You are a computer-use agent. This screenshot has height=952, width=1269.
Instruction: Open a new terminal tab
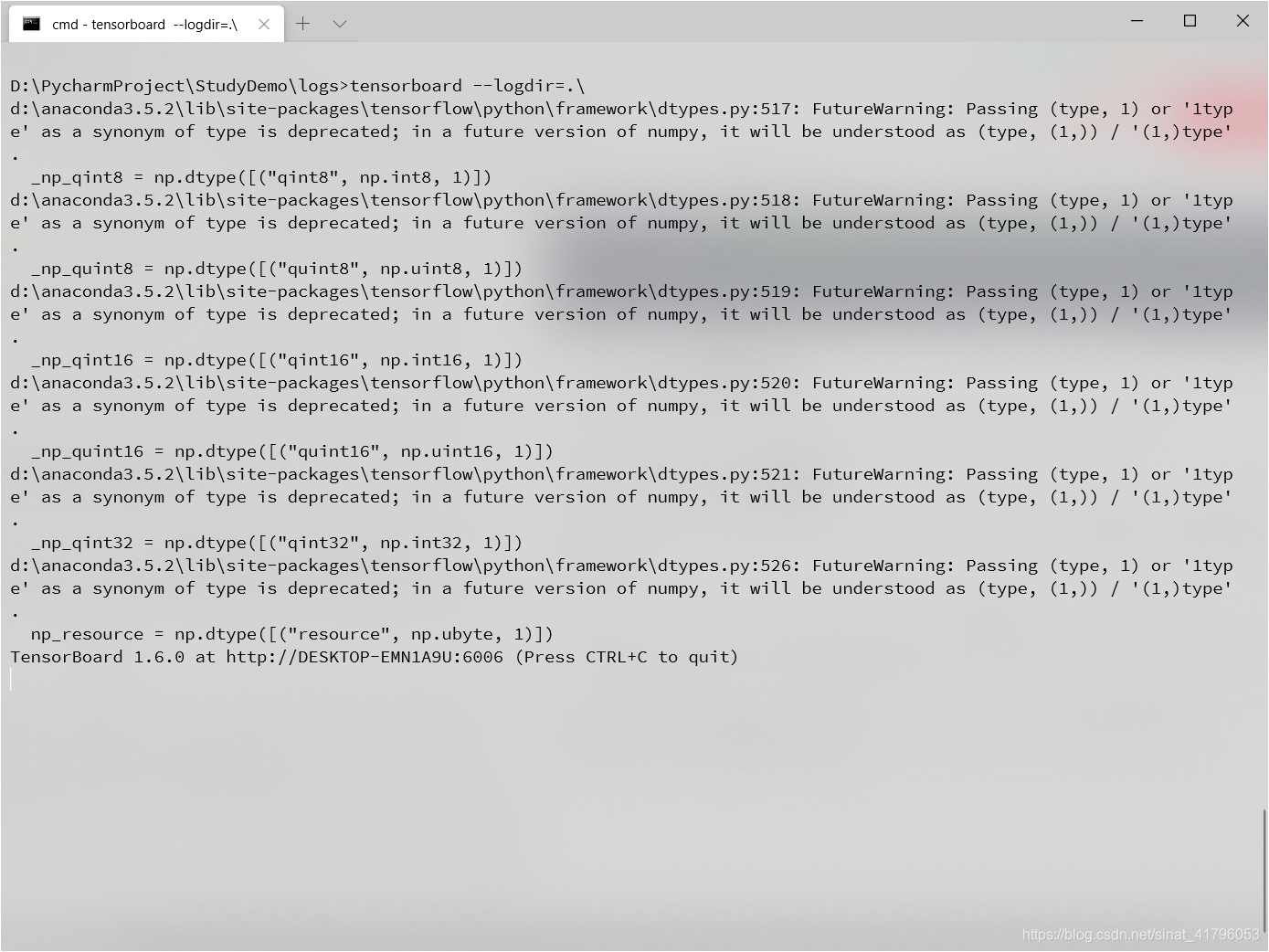303,24
